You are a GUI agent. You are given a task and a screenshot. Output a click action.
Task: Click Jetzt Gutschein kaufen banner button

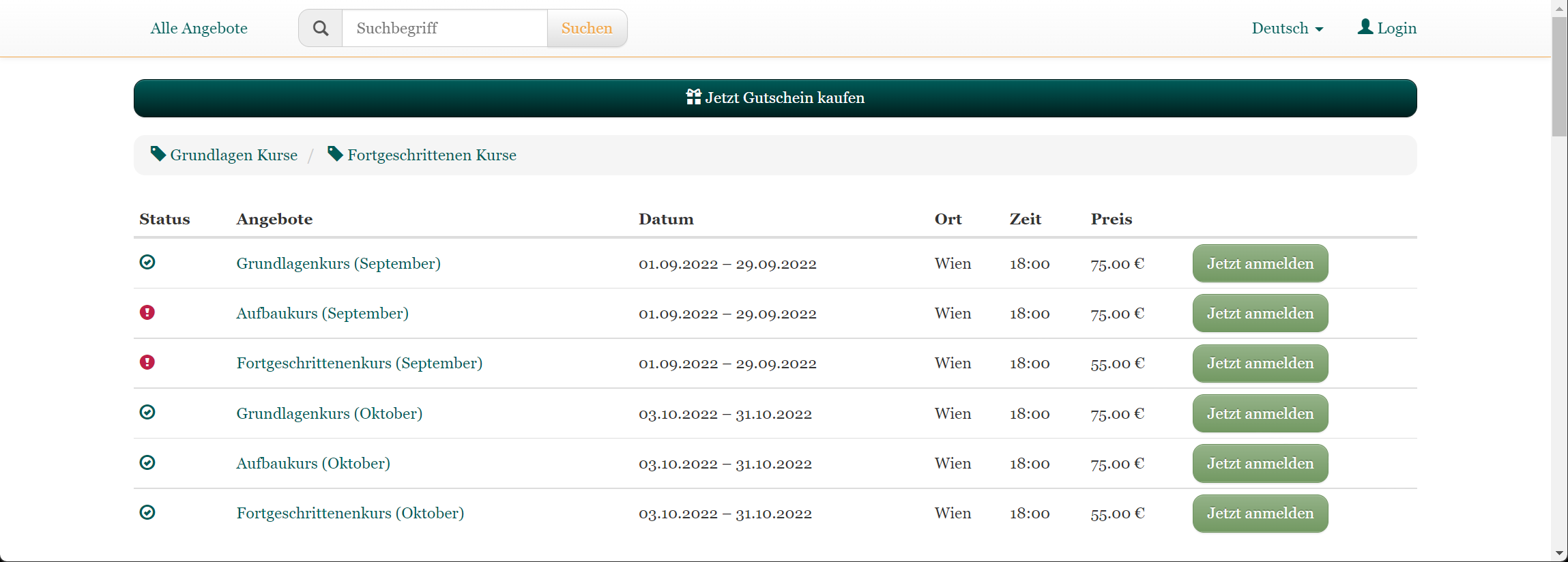coord(775,98)
